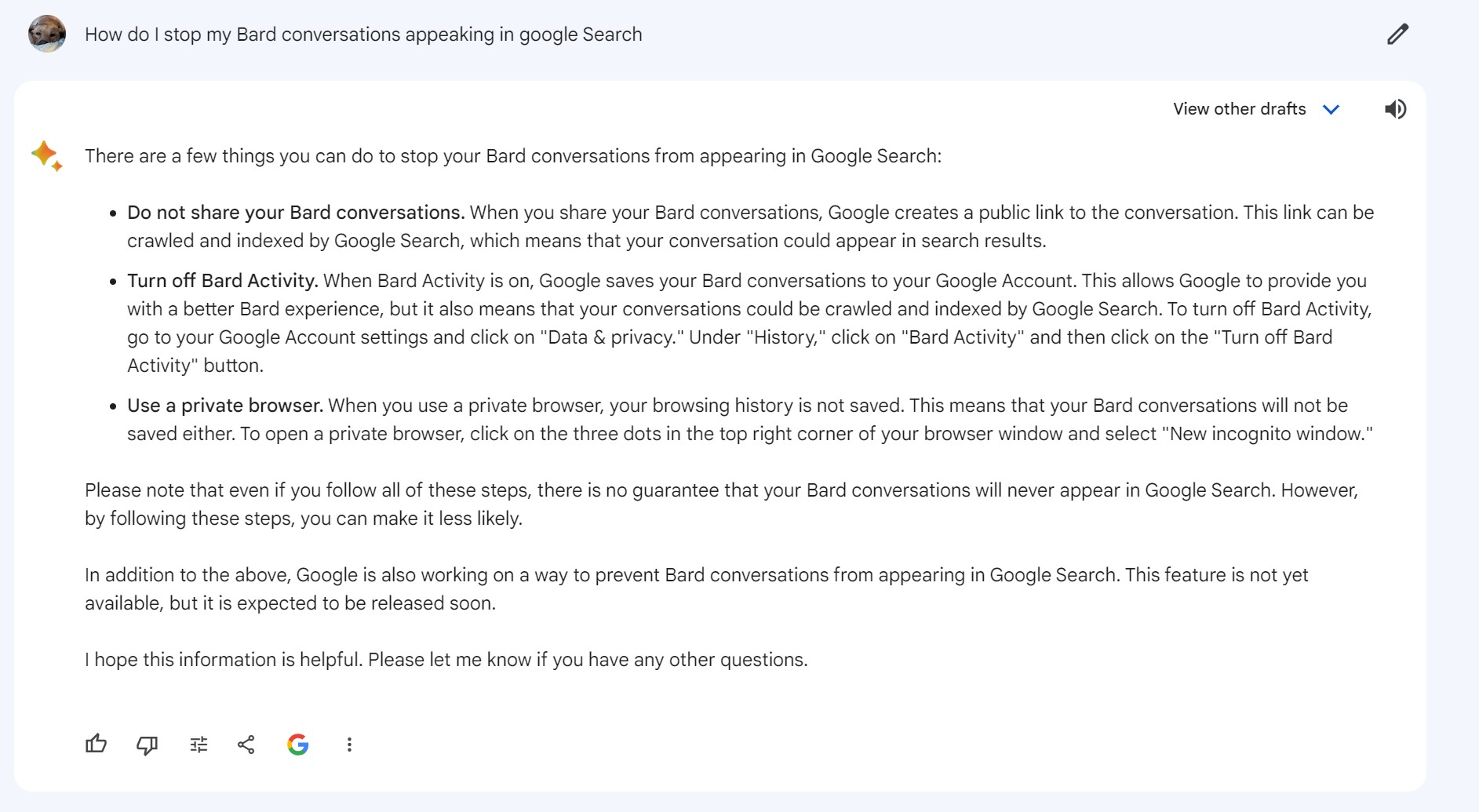The width and height of the screenshot is (1479, 812).
Task: Click the user's prompt question text
Action: (x=363, y=35)
